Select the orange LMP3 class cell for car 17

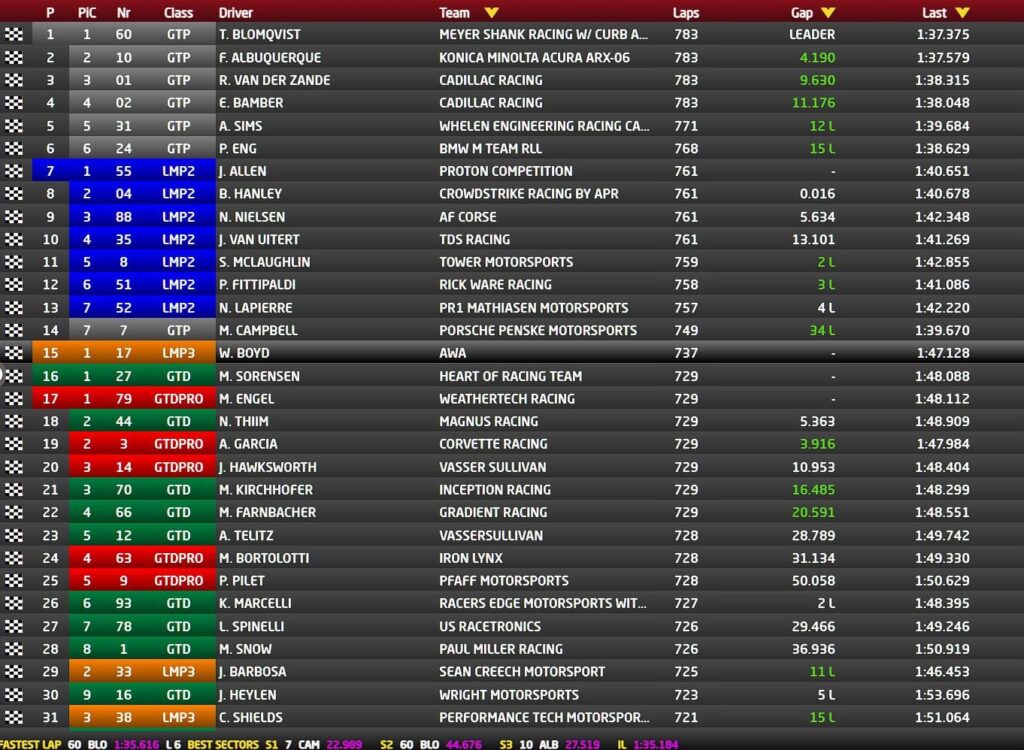pos(178,353)
